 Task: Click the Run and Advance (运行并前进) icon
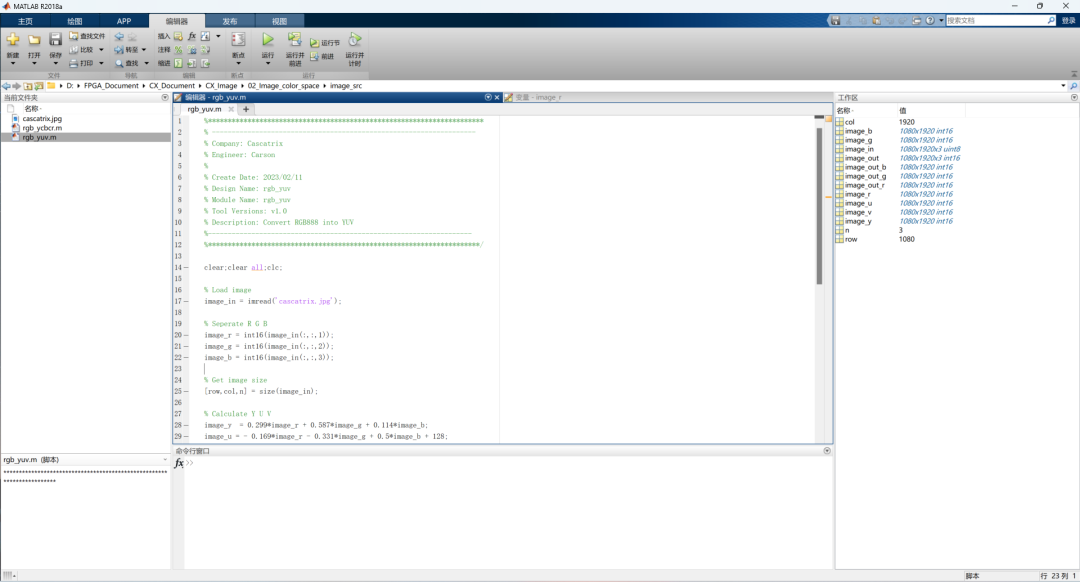coord(295,40)
